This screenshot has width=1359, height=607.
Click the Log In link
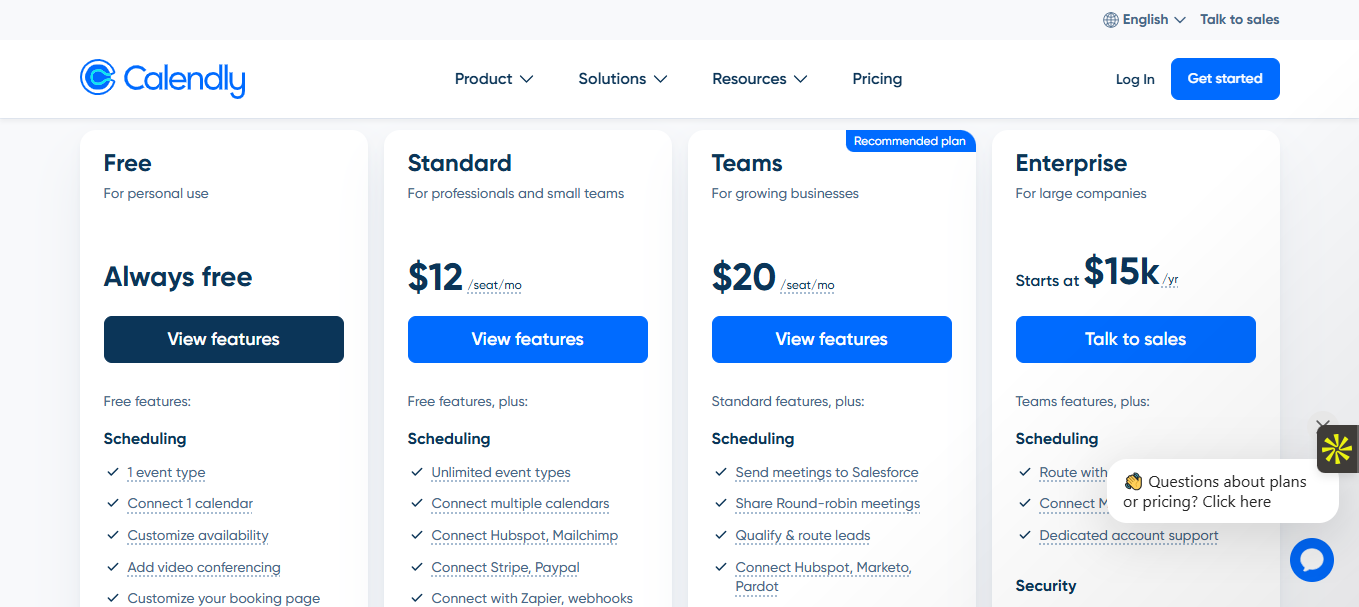pyautogui.click(x=1135, y=79)
